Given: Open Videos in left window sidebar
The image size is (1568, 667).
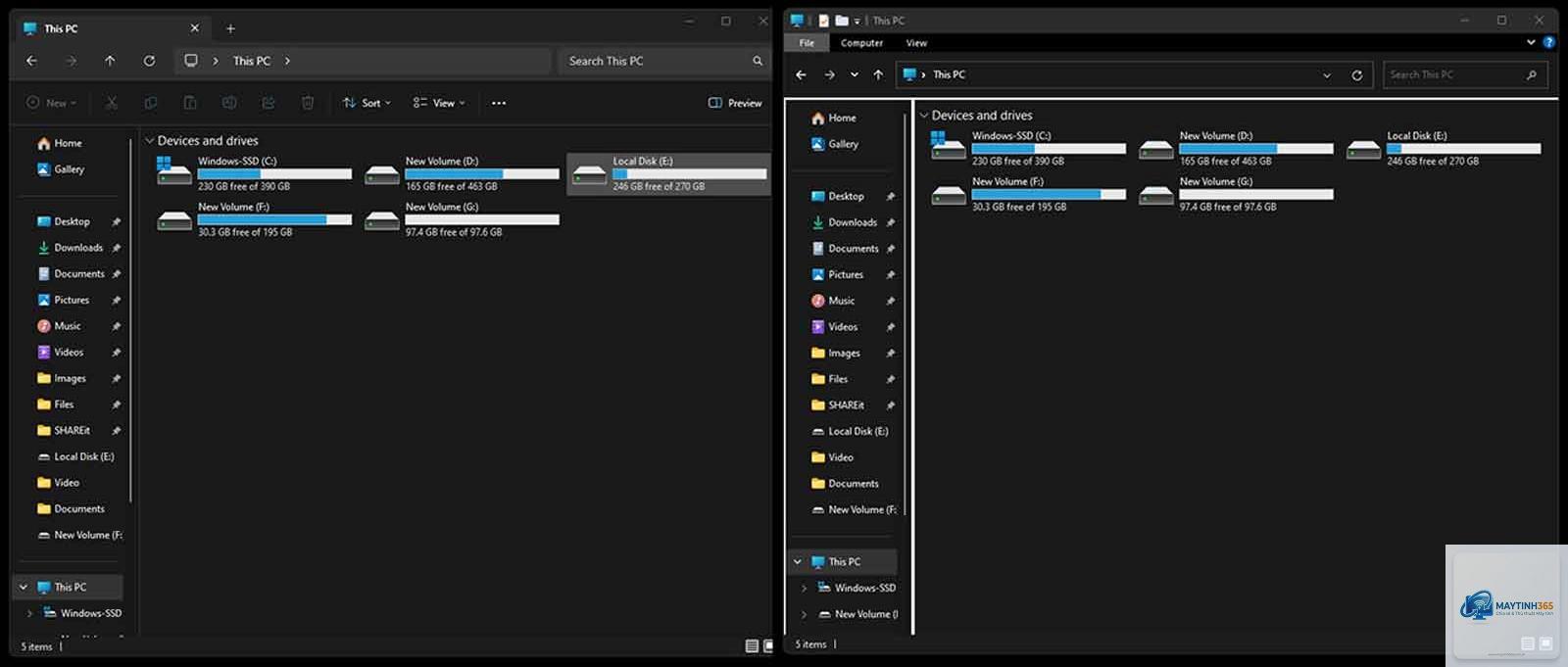Looking at the screenshot, I should point(61,353).
